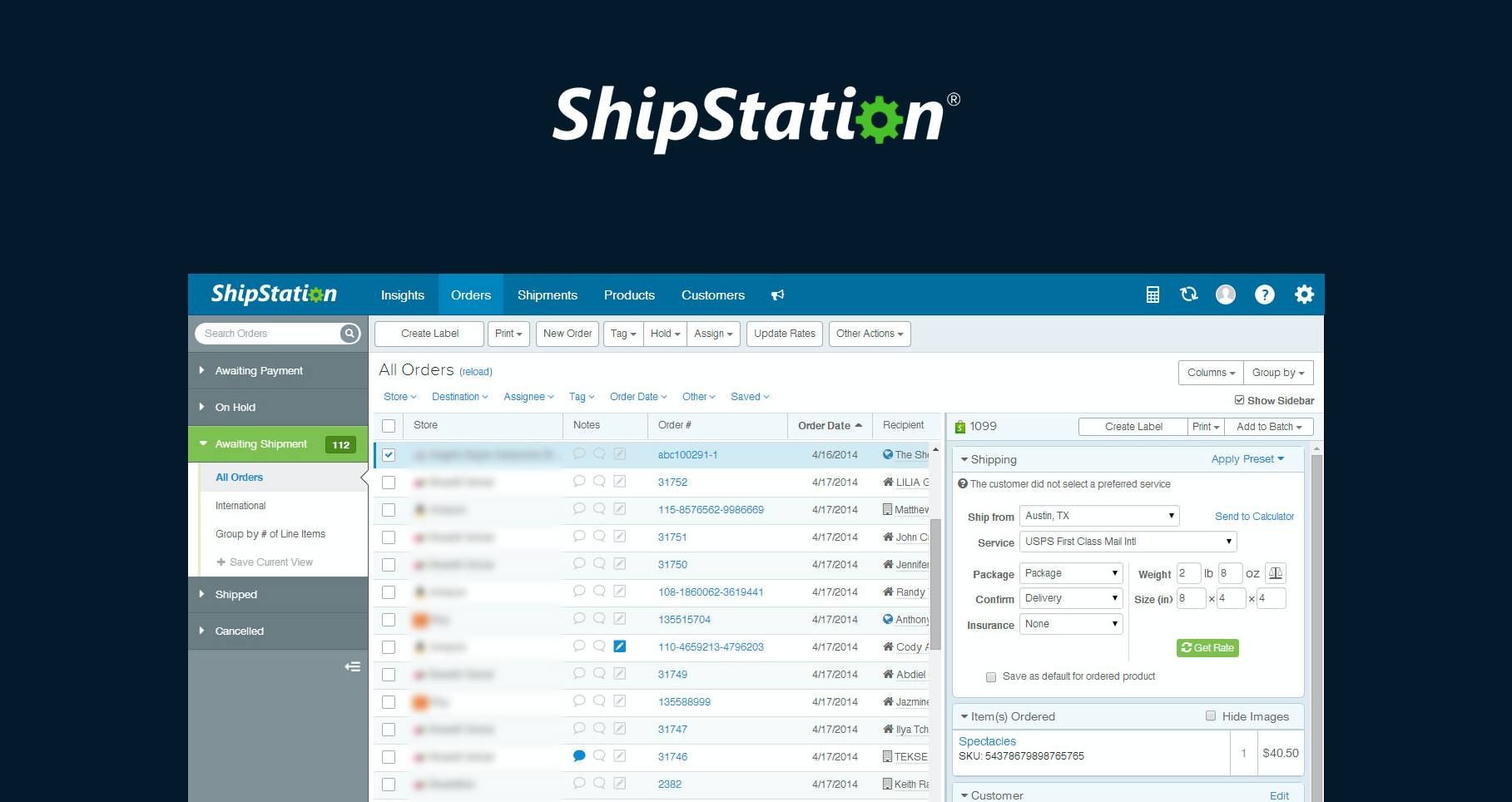Open the Service dropdown USPS First Class
Image resolution: width=1512 pixels, height=802 pixels.
click(1128, 542)
